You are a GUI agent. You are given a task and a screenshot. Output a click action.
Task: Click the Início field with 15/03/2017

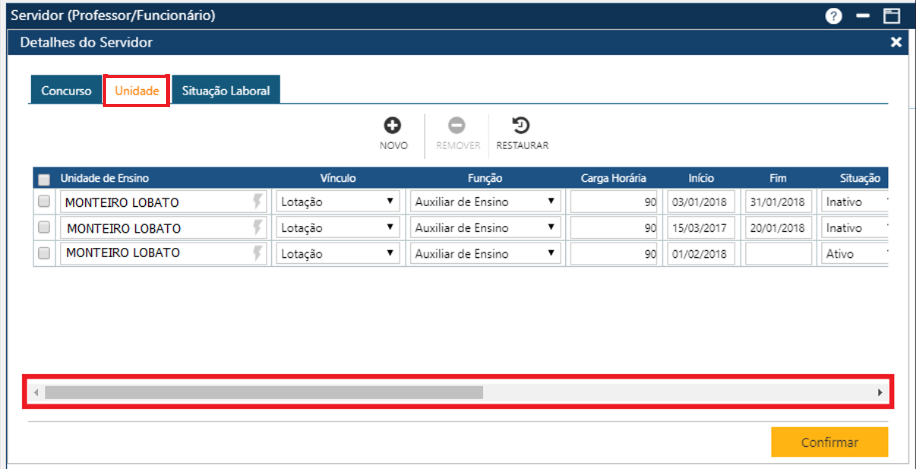[x=701, y=228]
